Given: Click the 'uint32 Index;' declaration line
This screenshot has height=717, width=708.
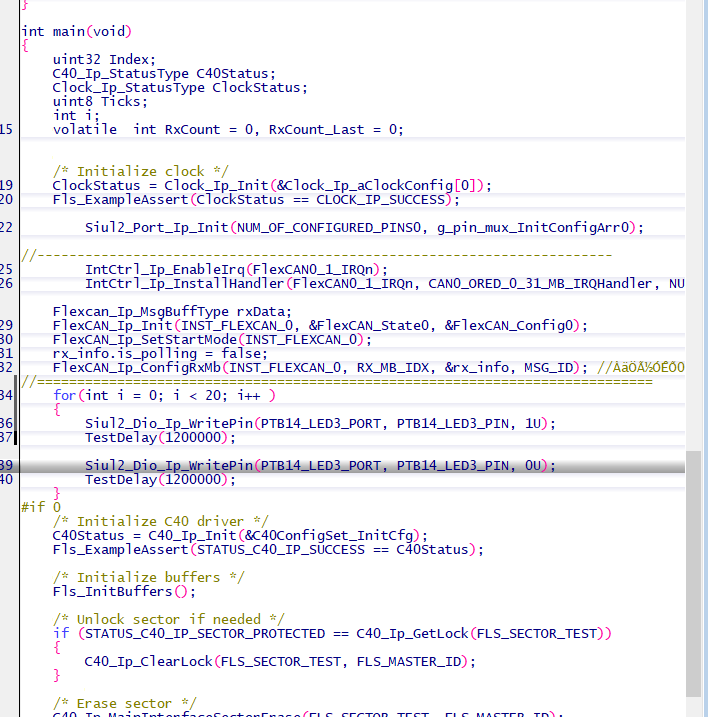Looking at the screenshot, I should [104, 59].
